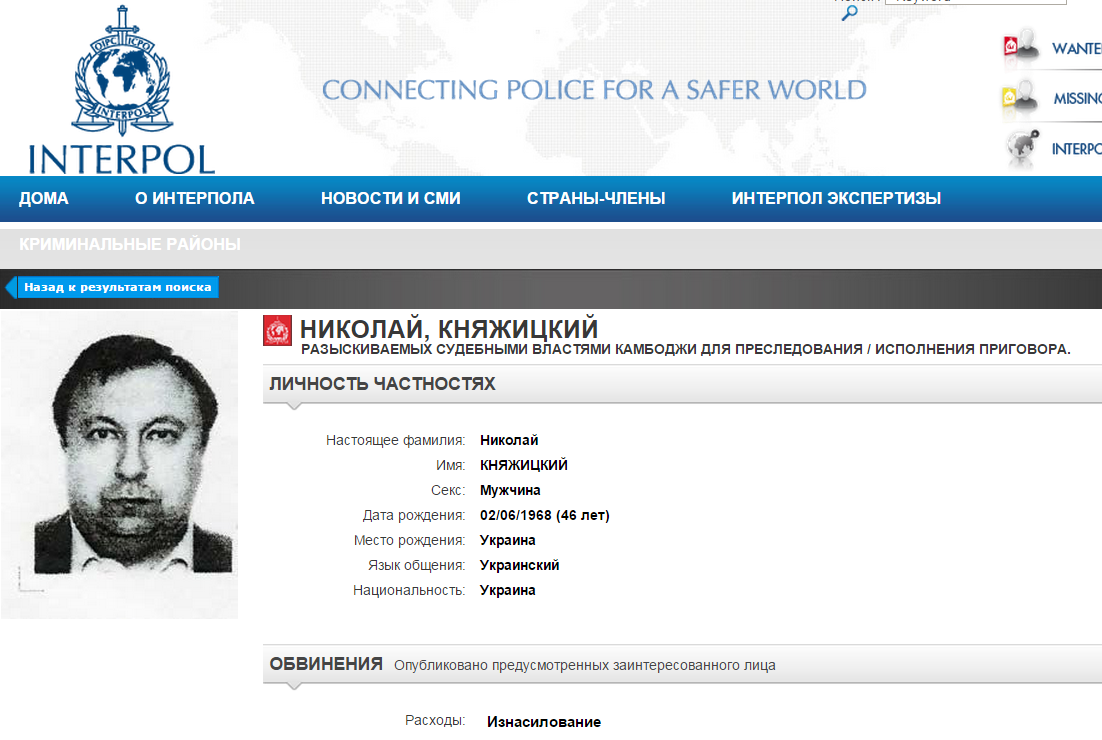Click the CONNECTING POLICE FOR A SAFER WORLD slogan
The image size is (1102, 740).
(x=594, y=90)
